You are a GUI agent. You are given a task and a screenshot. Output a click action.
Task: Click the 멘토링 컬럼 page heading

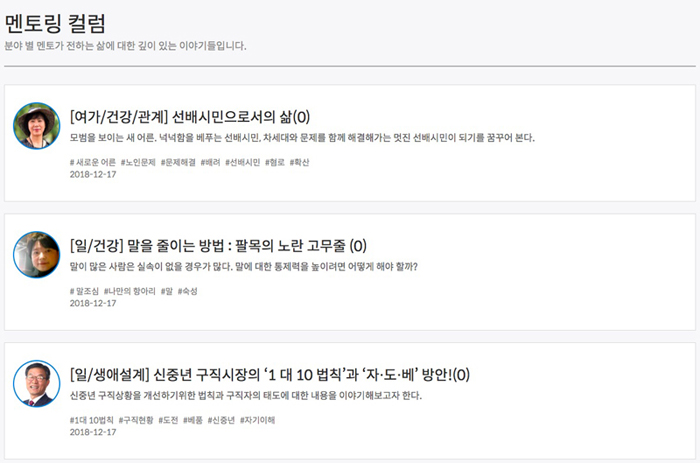point(55,23)
